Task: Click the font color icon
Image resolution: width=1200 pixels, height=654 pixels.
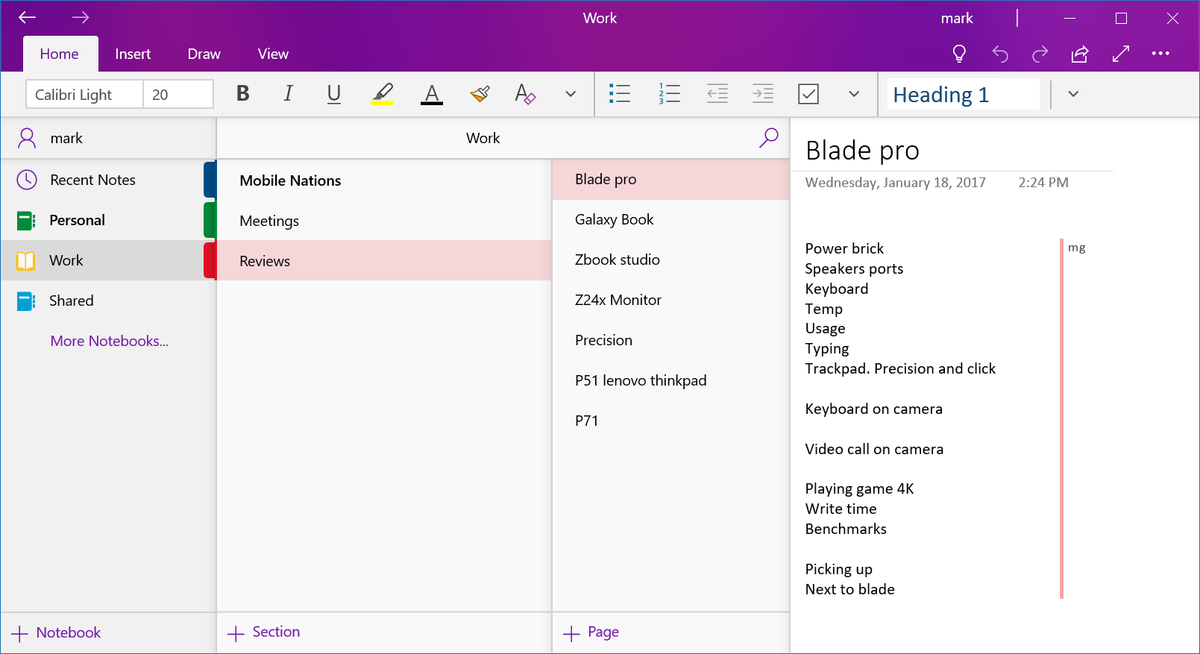Action: [x=431, y=93]
